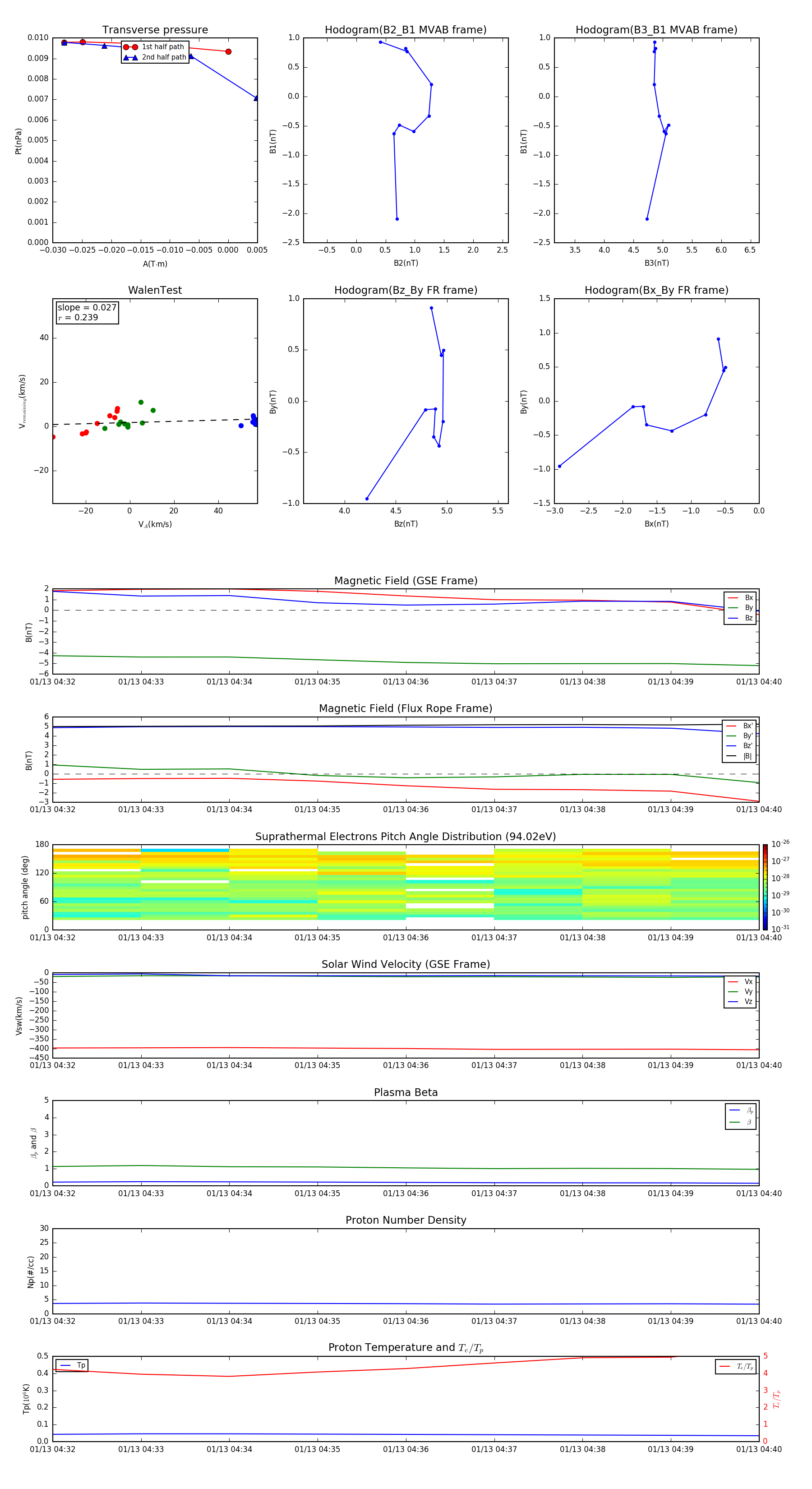Click the "A(T·m)" x-axis label
The height and width of the screenshot is (1489, 812).
point(155,264)
